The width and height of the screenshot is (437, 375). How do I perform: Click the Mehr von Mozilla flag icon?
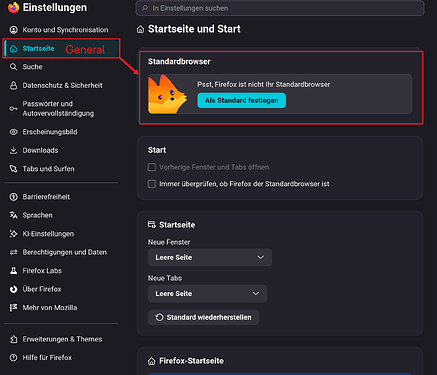pyautogui.click(x=13, y=308)
